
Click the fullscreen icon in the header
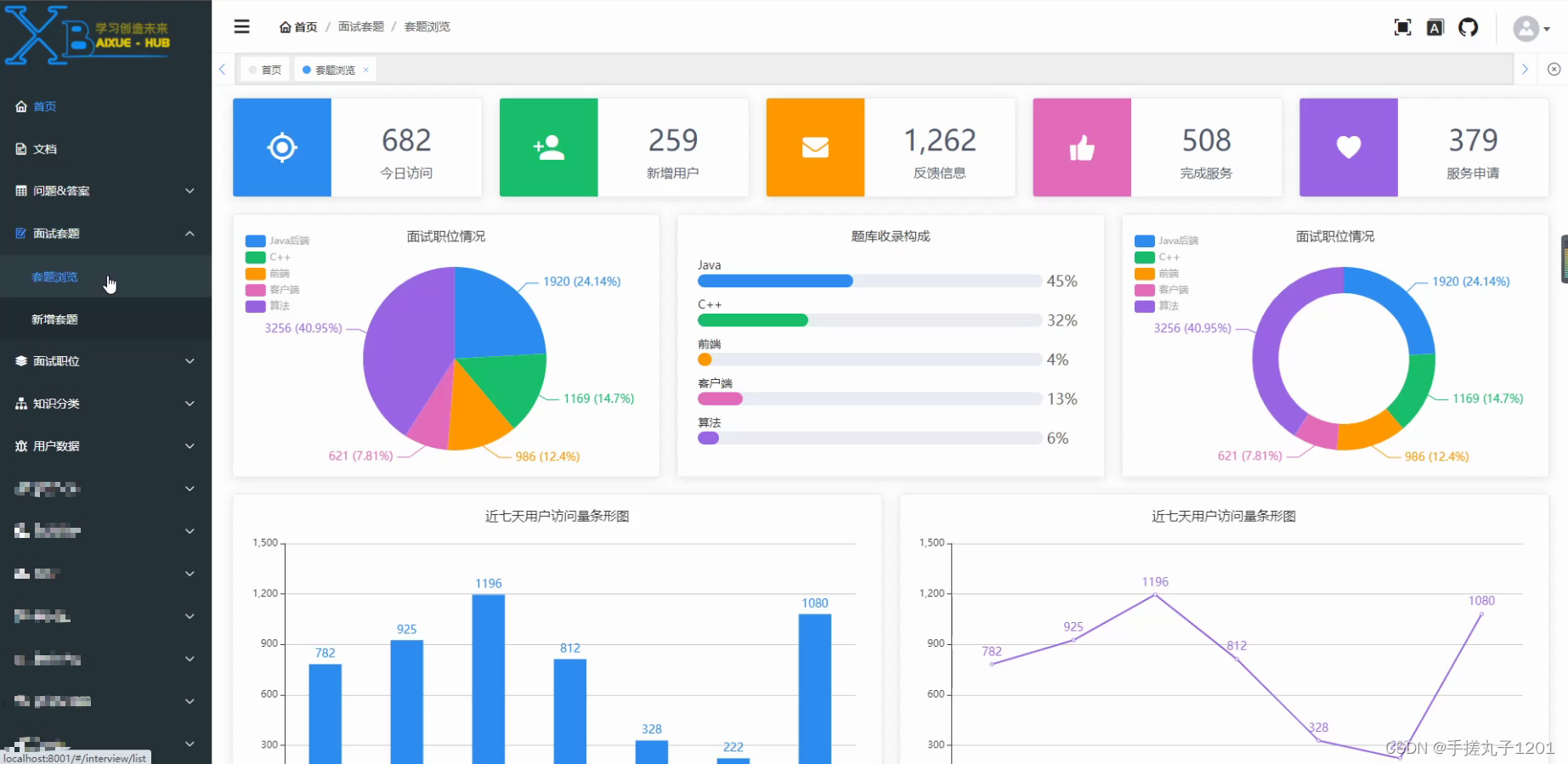click(x=1403, y=28)
